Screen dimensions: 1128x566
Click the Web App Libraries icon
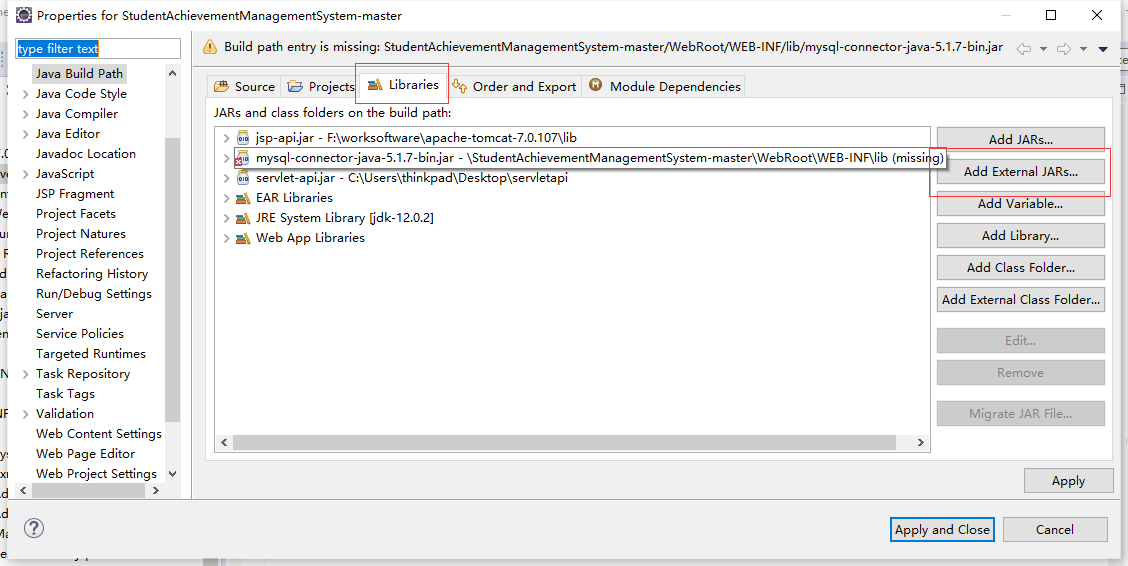242,238
